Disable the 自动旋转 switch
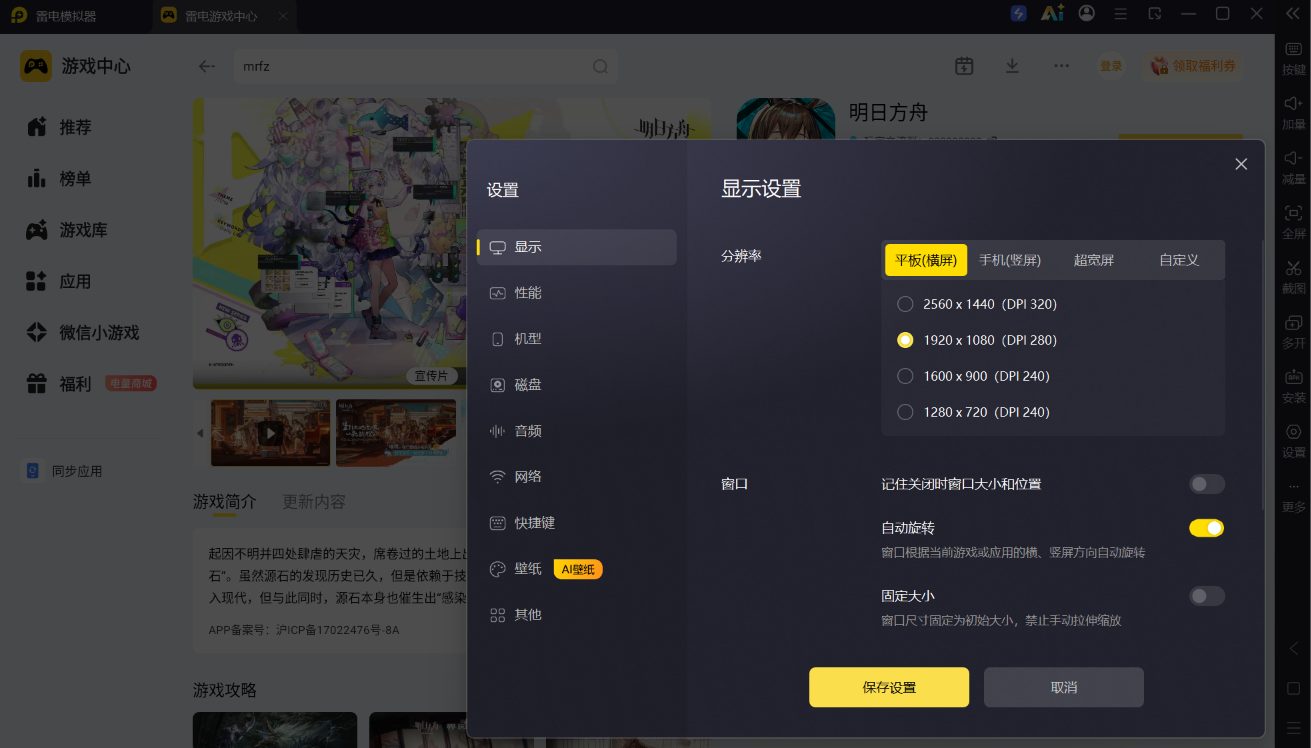The width and height of the screenshot is (1311, 748). [1207, 528]
